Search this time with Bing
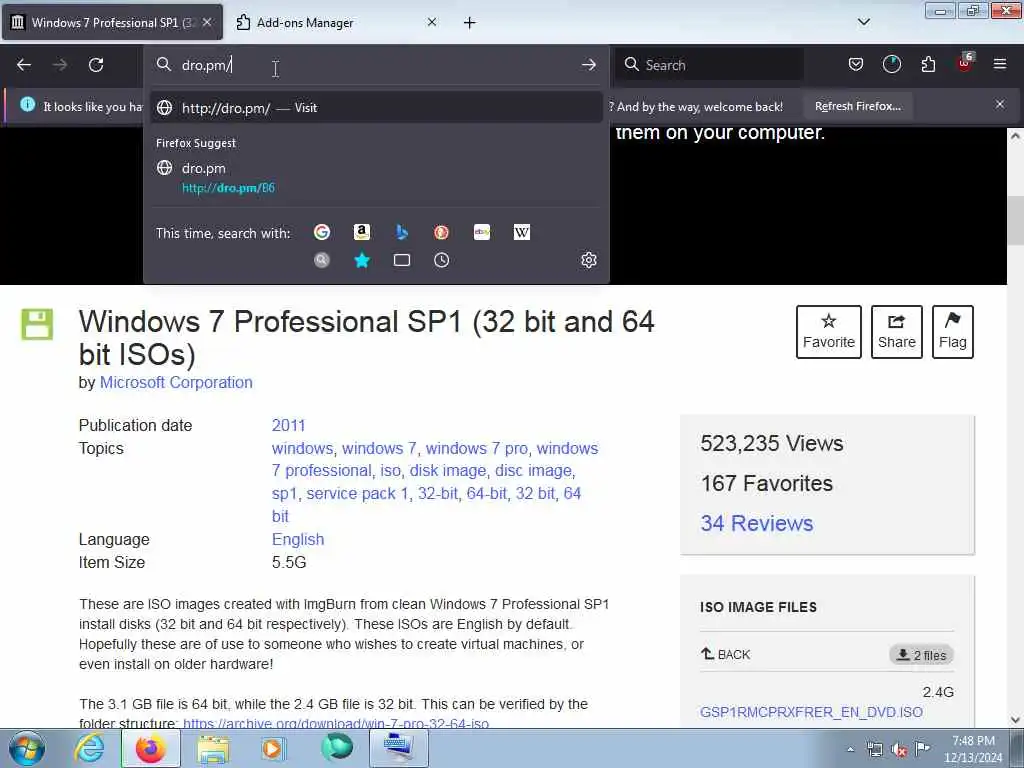Viewport: 1024px width, 768px height. click(402, 232)
